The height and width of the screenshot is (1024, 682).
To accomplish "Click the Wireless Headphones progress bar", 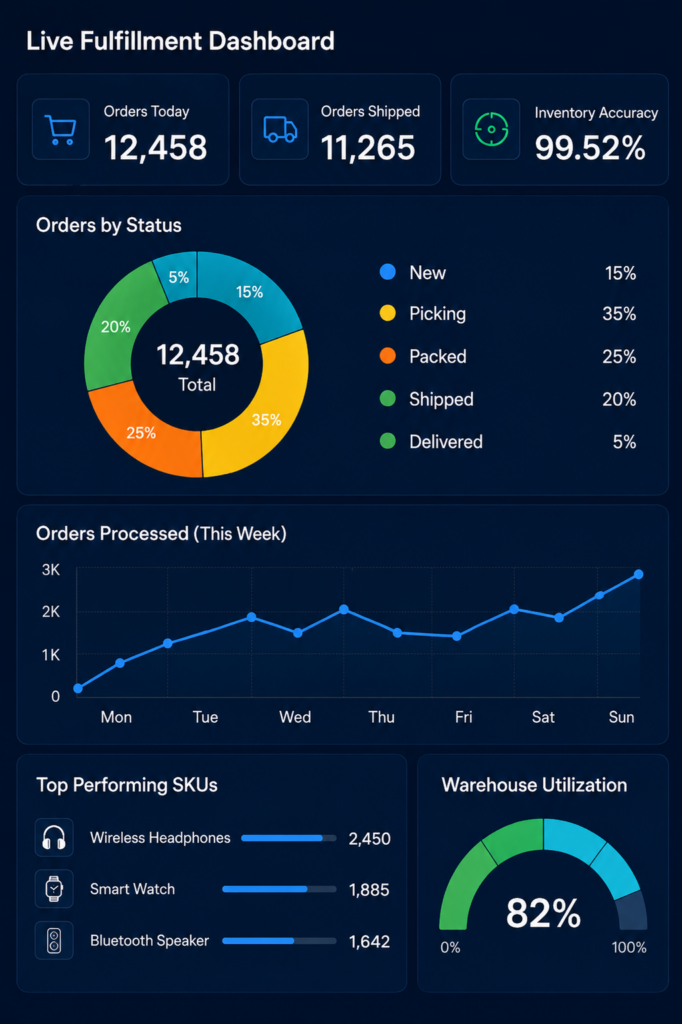I will (289, 838).
